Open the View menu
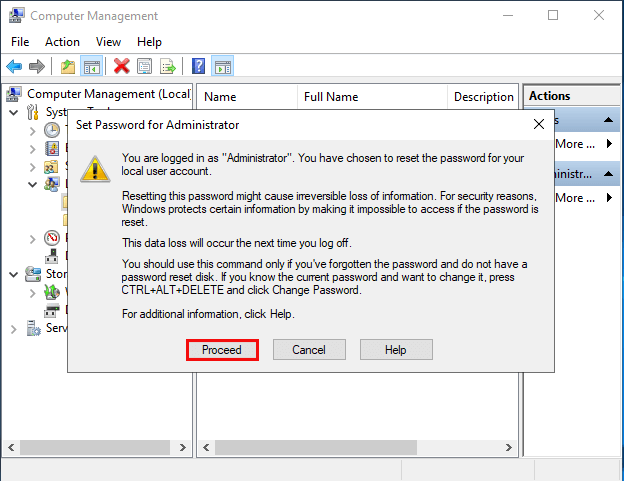 pyautogui.click(x=108, y=42)
